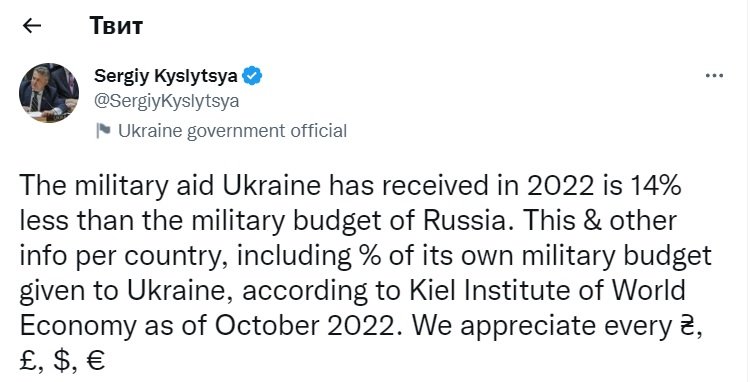
Task: Click the blue verified badge
Action: (252, 76)
